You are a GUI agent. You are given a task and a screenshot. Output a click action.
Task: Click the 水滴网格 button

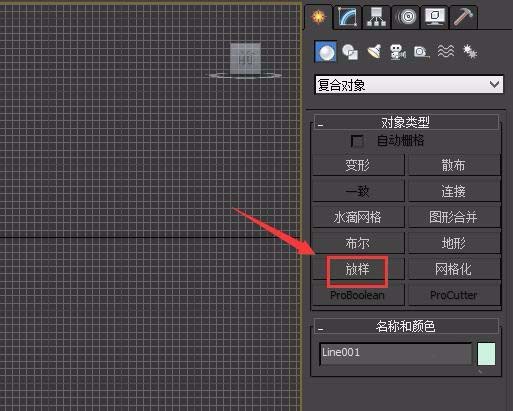(x=358, y=217)
